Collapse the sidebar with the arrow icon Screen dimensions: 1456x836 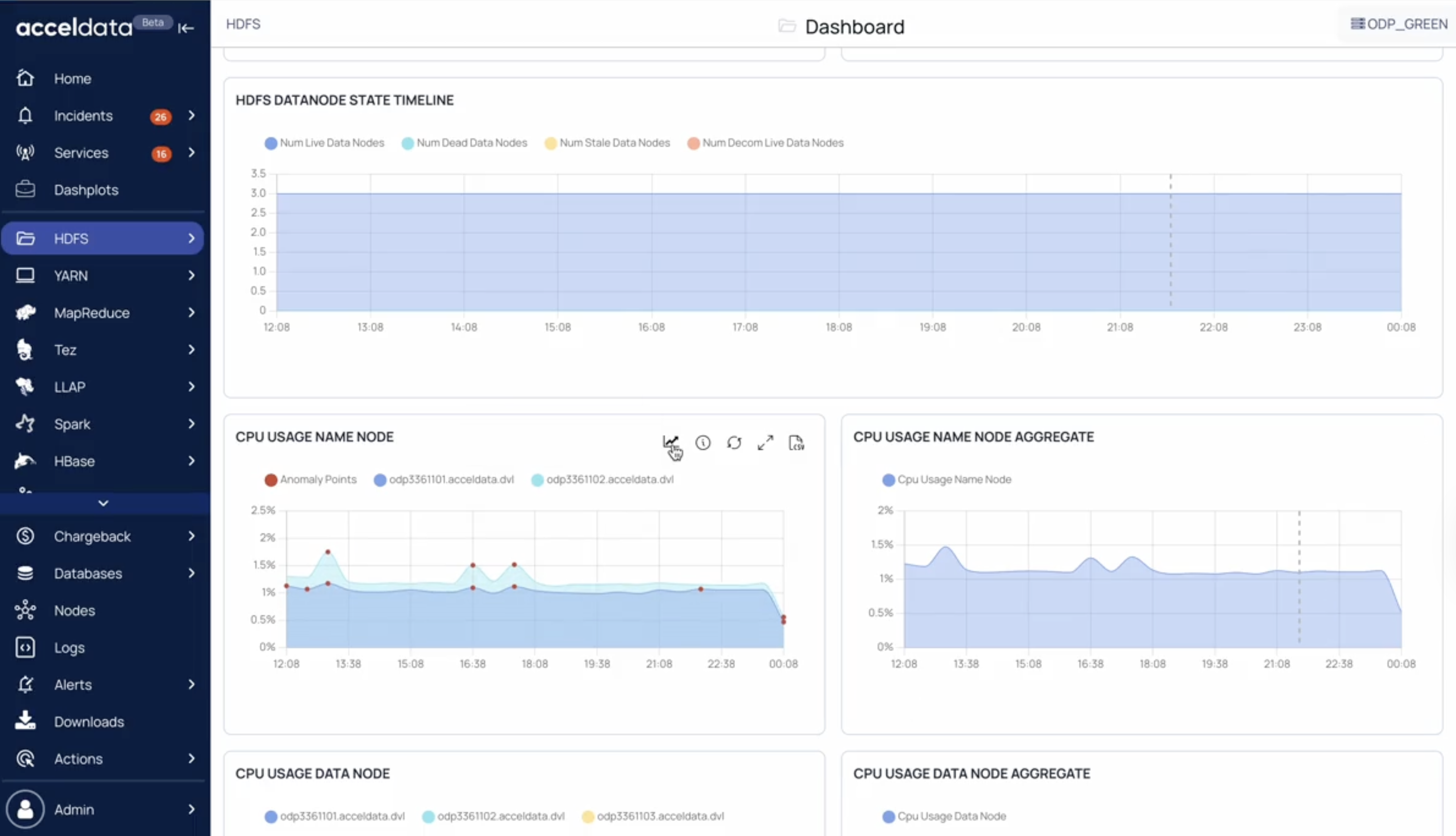pos(185,28)
